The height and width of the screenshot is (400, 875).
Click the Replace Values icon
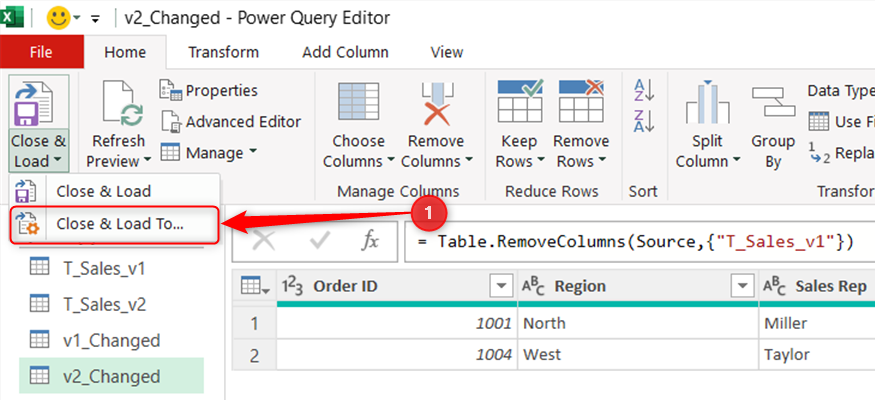click(819, 153)
